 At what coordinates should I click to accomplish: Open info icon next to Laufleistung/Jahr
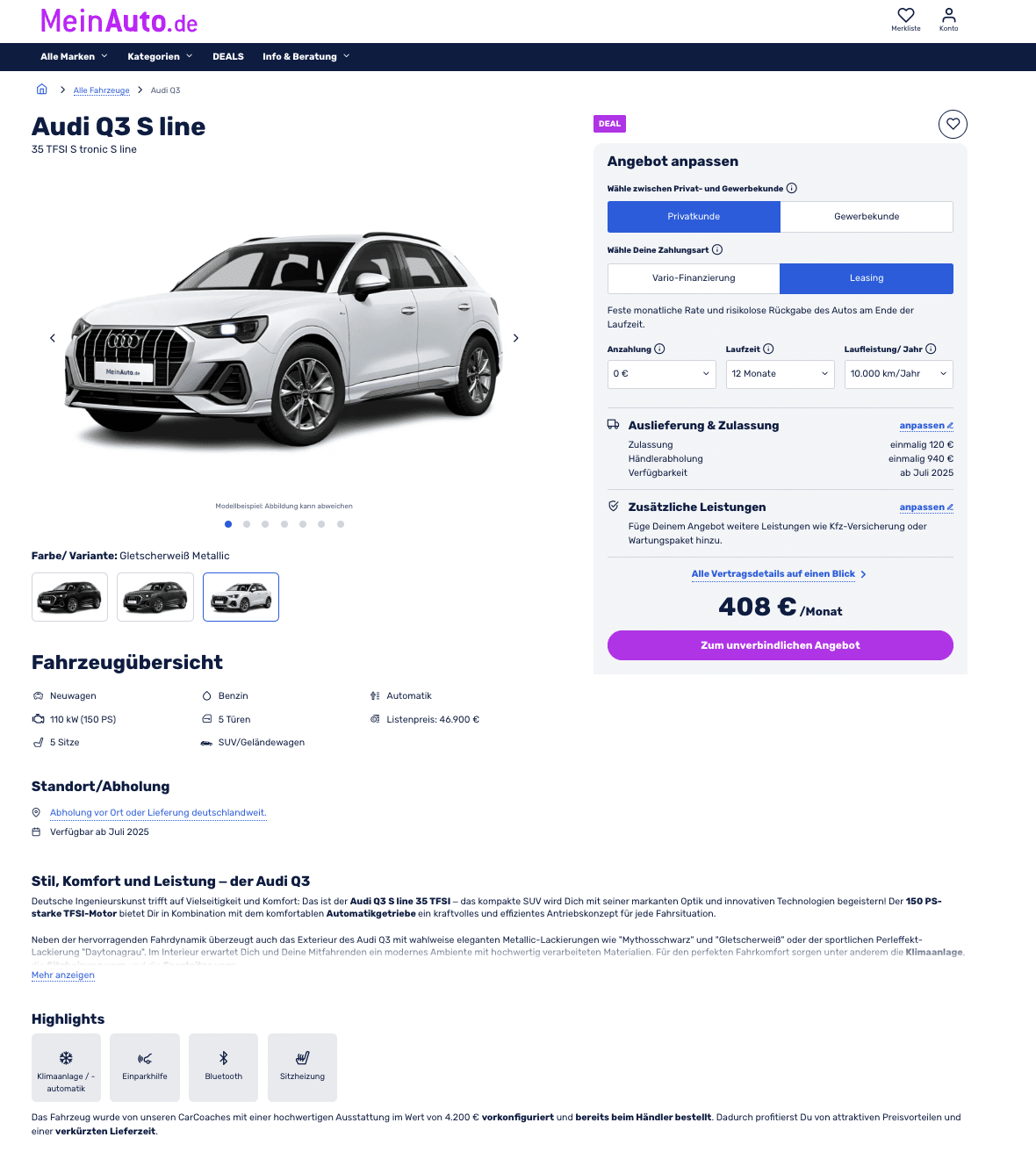[x=931, y=349]
